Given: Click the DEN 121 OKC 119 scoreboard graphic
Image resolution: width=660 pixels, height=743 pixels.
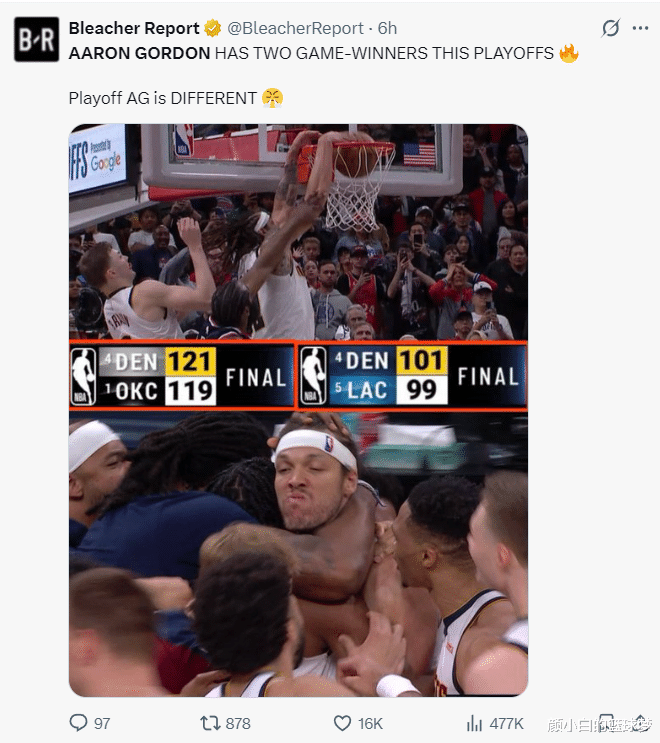Looking at the screenshot, I should coord(182,376).
